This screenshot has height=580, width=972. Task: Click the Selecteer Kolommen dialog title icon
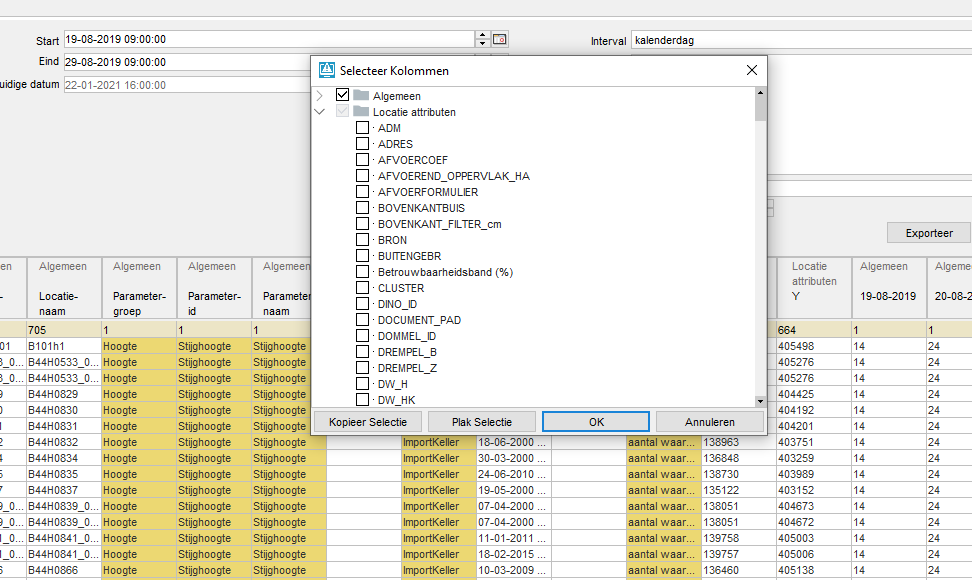[327, 70]
